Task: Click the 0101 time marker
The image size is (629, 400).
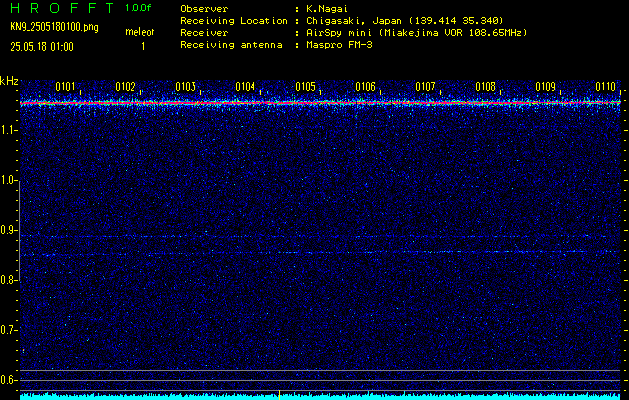Action: tap(65, 87)
